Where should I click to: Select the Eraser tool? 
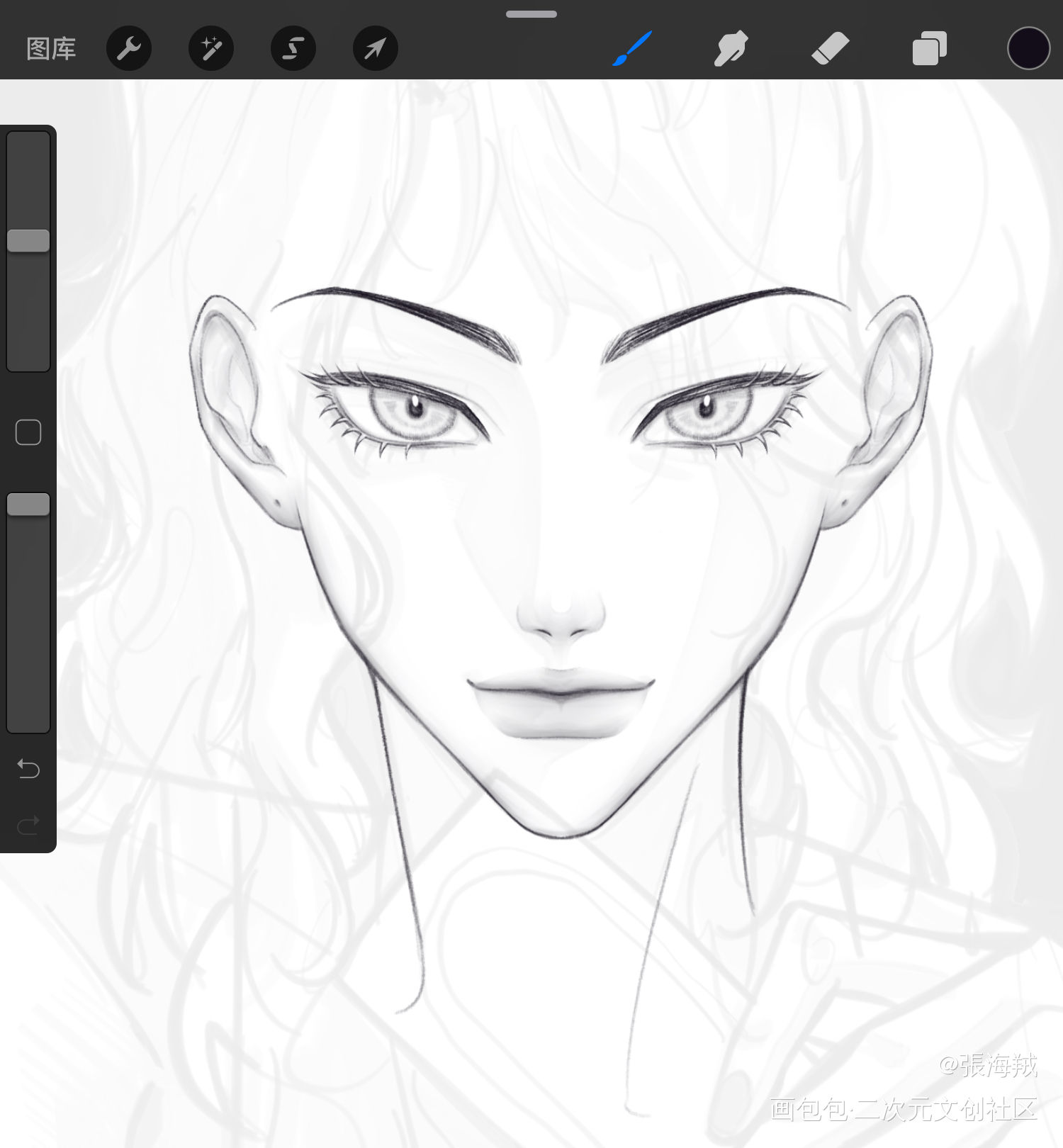(830, 48)
